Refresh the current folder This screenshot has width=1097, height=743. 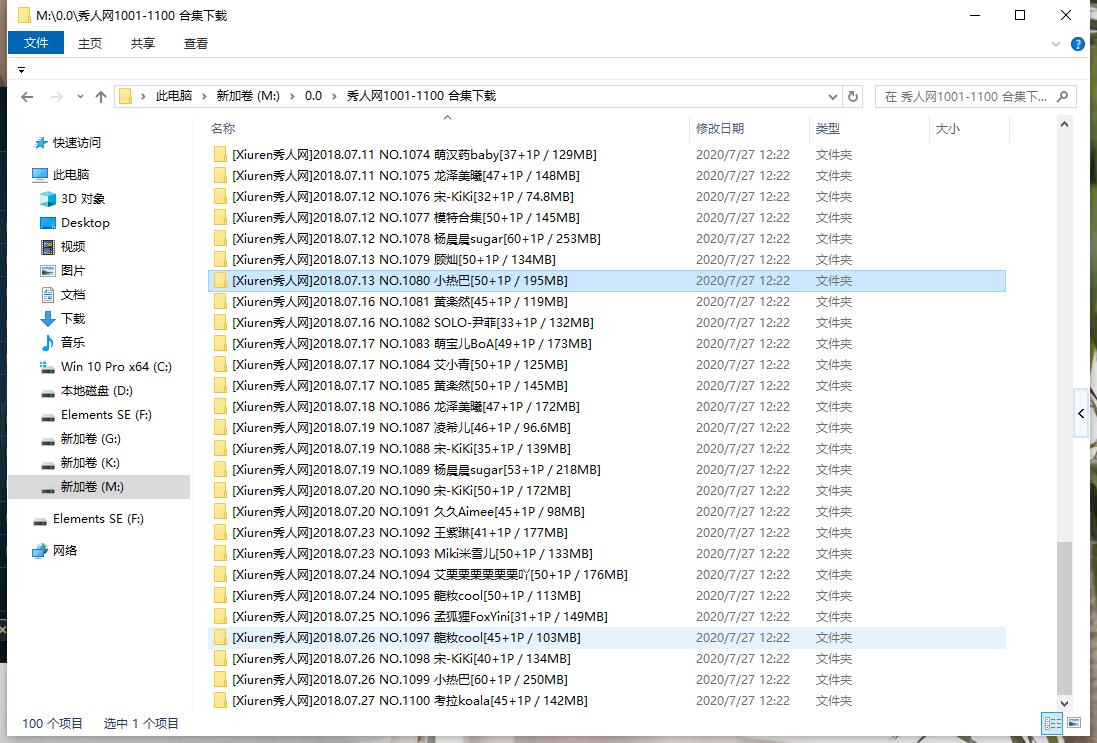click(x=853, y=97)
